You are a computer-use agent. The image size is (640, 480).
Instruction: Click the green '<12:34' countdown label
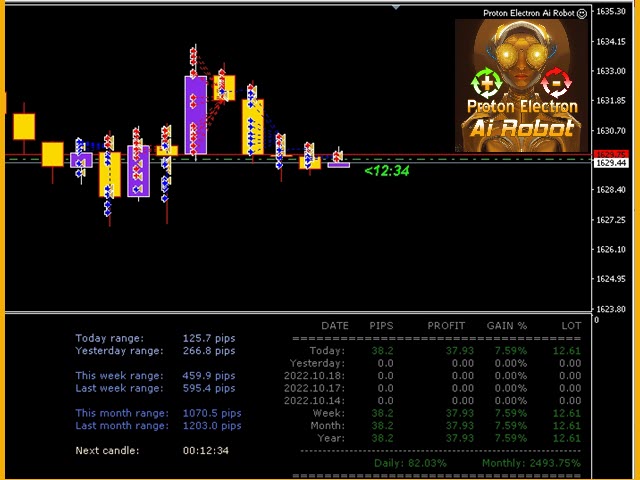387,171
